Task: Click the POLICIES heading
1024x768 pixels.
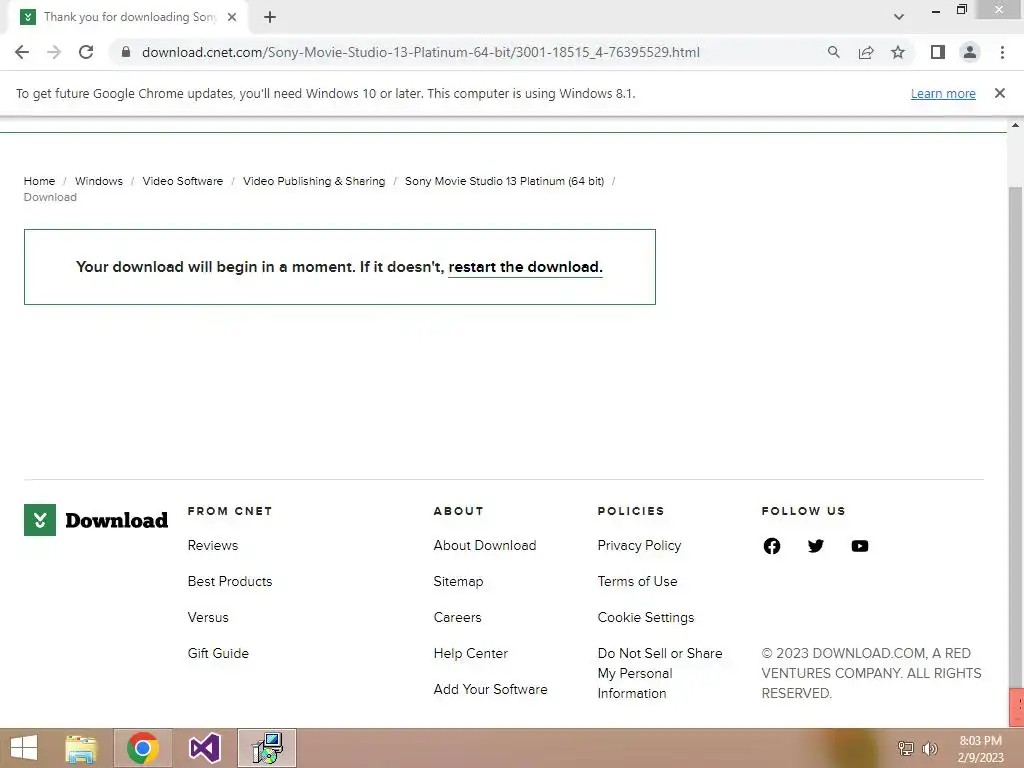Action: click(631, 511)
